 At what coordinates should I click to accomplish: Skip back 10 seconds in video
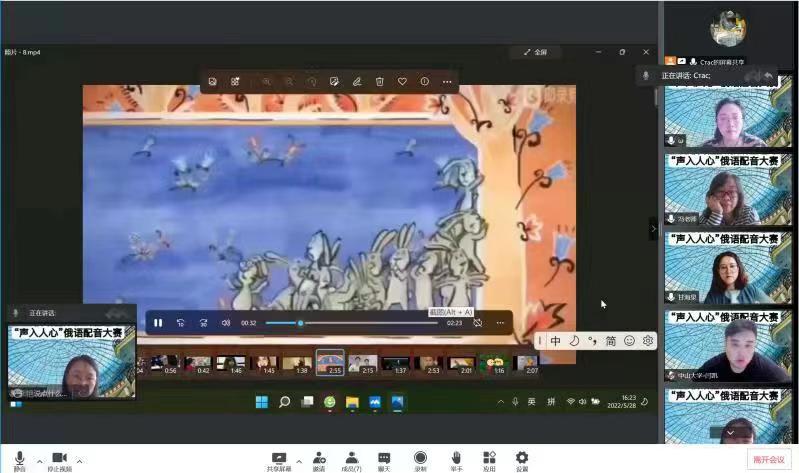click(x=180, y=323)
